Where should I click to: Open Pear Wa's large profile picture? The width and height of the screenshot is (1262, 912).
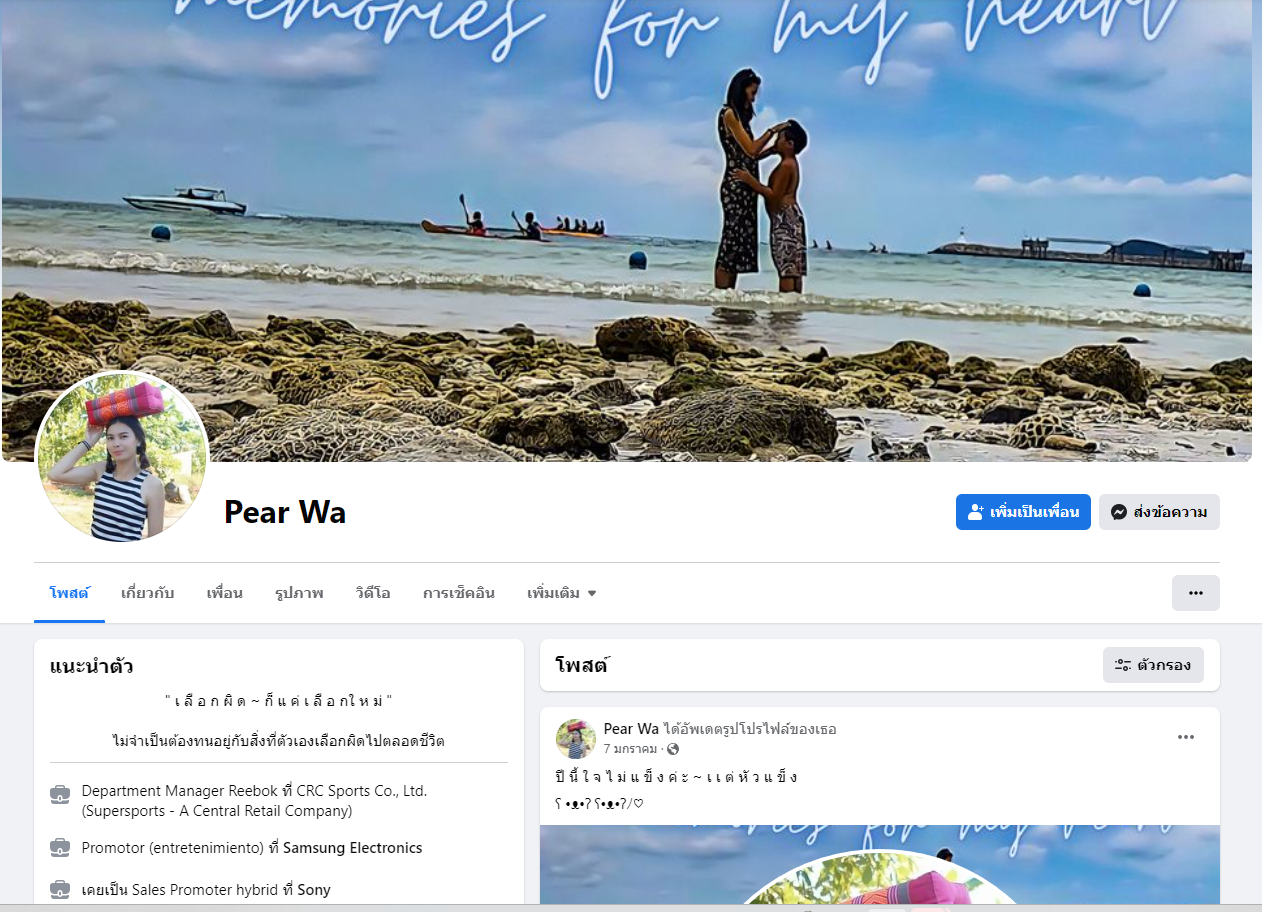122,457
